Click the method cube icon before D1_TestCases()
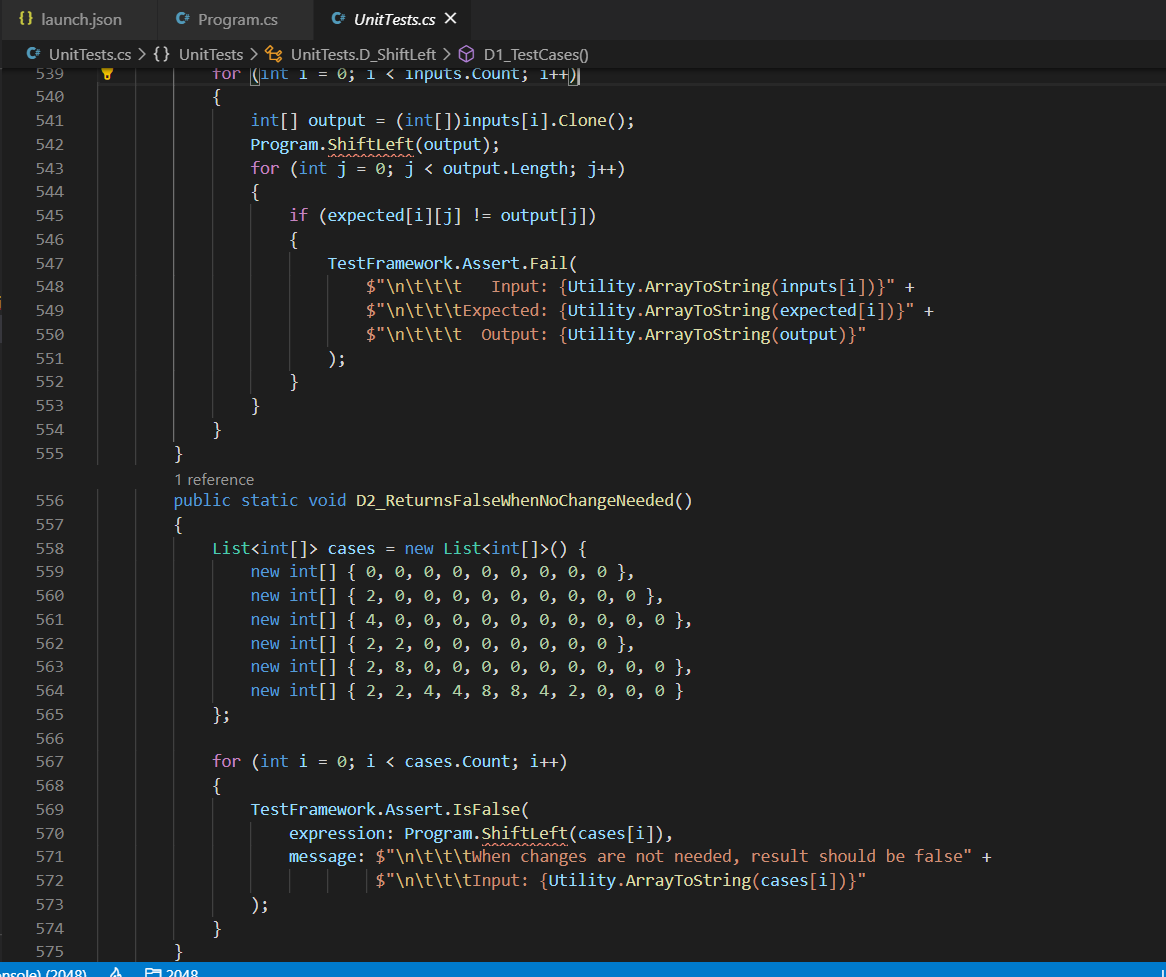1166x977 pixels. coord(466,54)
